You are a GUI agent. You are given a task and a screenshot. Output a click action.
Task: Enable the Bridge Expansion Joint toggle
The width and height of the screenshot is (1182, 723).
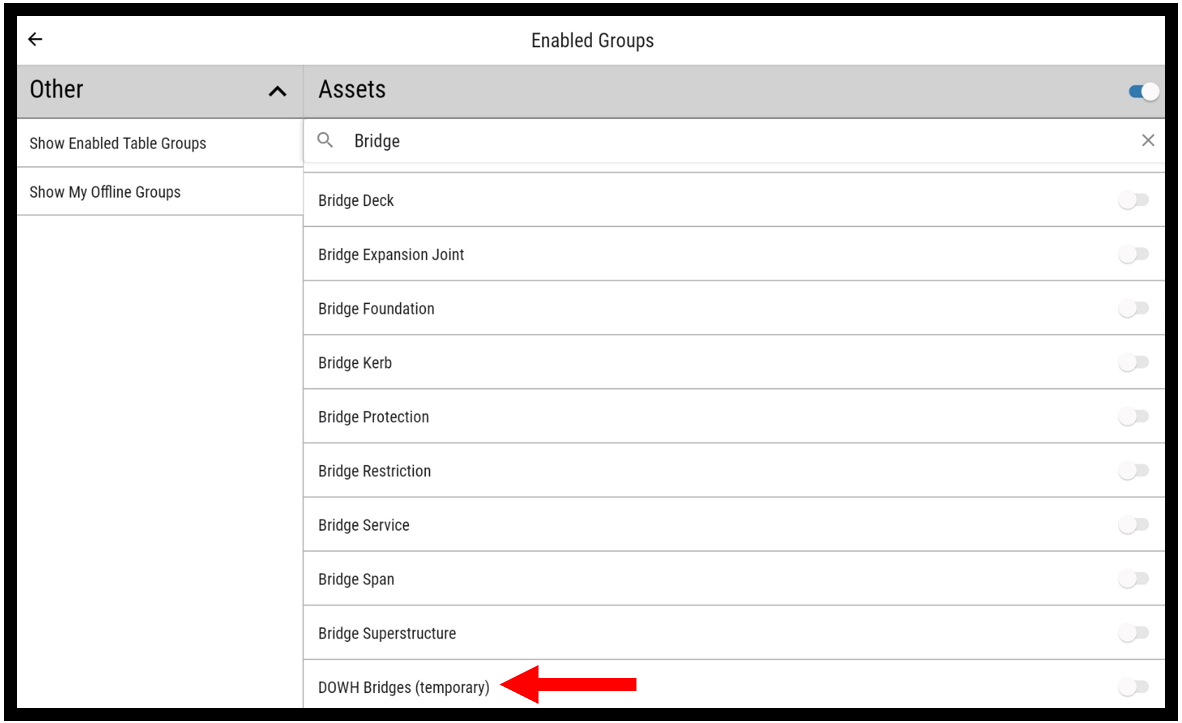point(1133,255)
